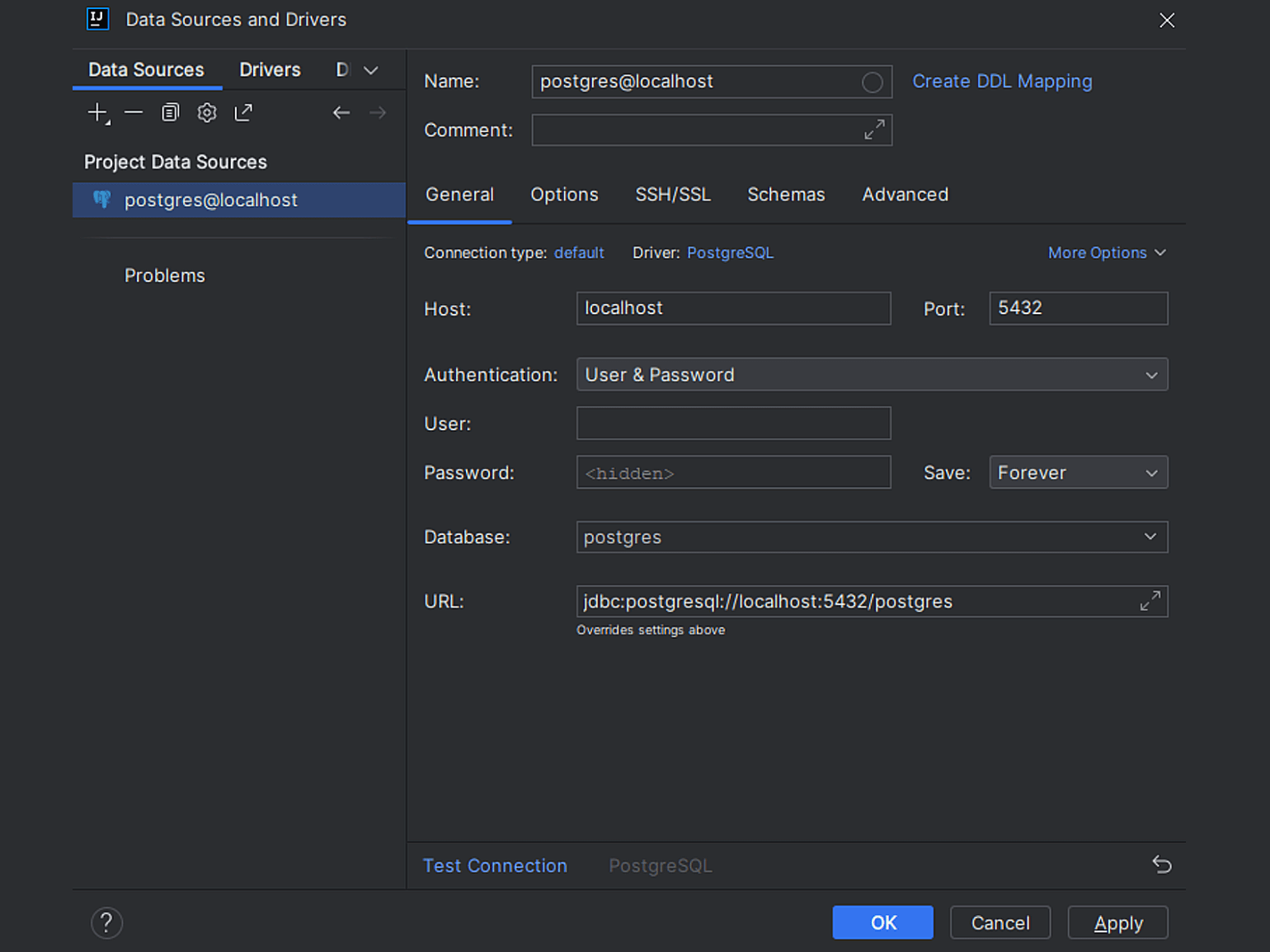Click the Overrides settings above note
The image size is (1270, 952).
click(651, 630)
